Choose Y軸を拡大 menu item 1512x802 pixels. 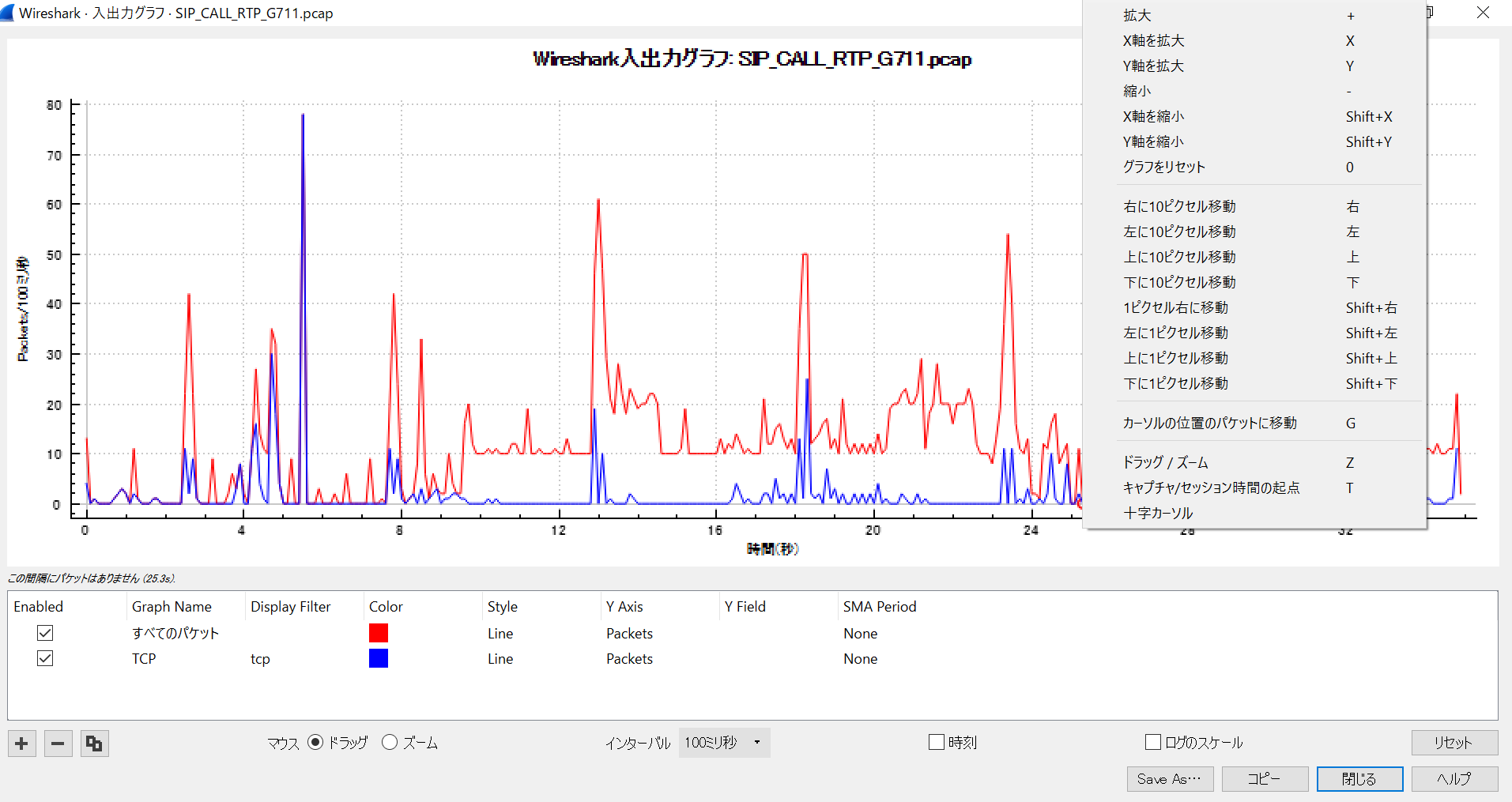point(1255,66)
